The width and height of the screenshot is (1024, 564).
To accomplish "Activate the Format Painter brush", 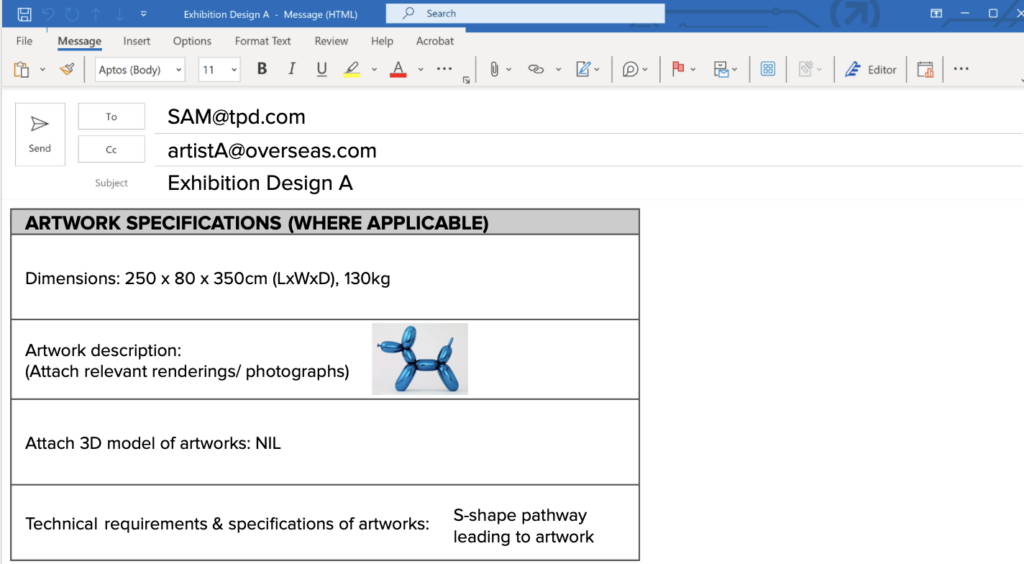I will click(x=67, y=69).
